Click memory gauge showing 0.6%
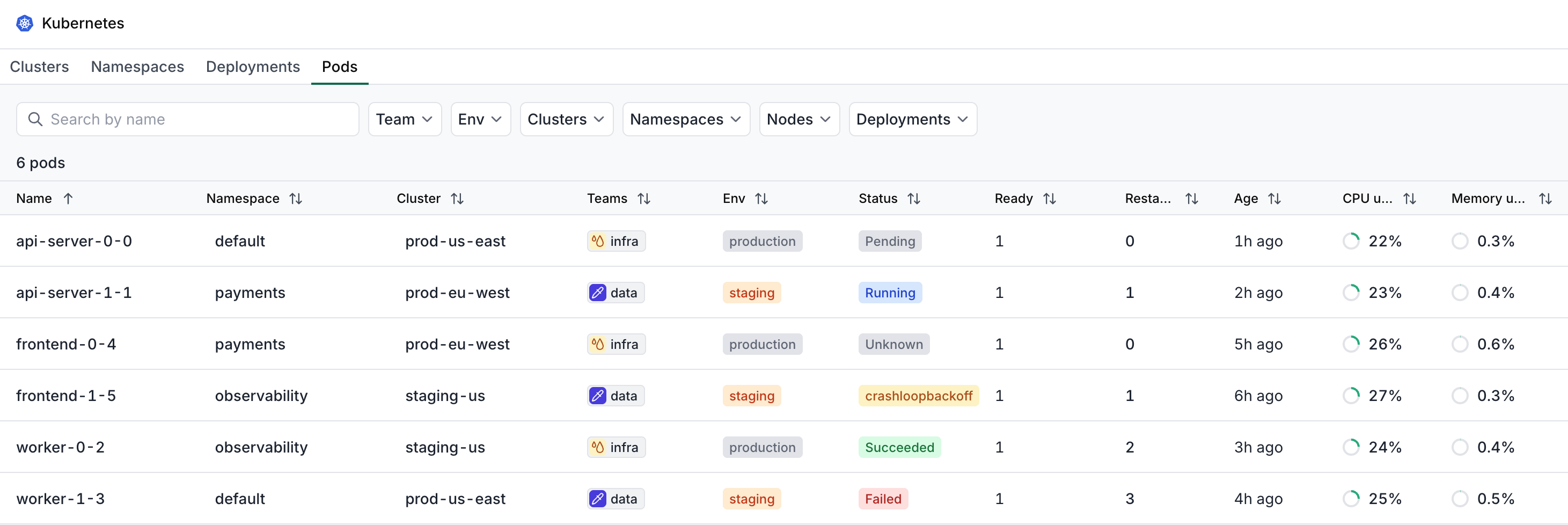This screenshot has width=1568, height=525. point(1460,344)
